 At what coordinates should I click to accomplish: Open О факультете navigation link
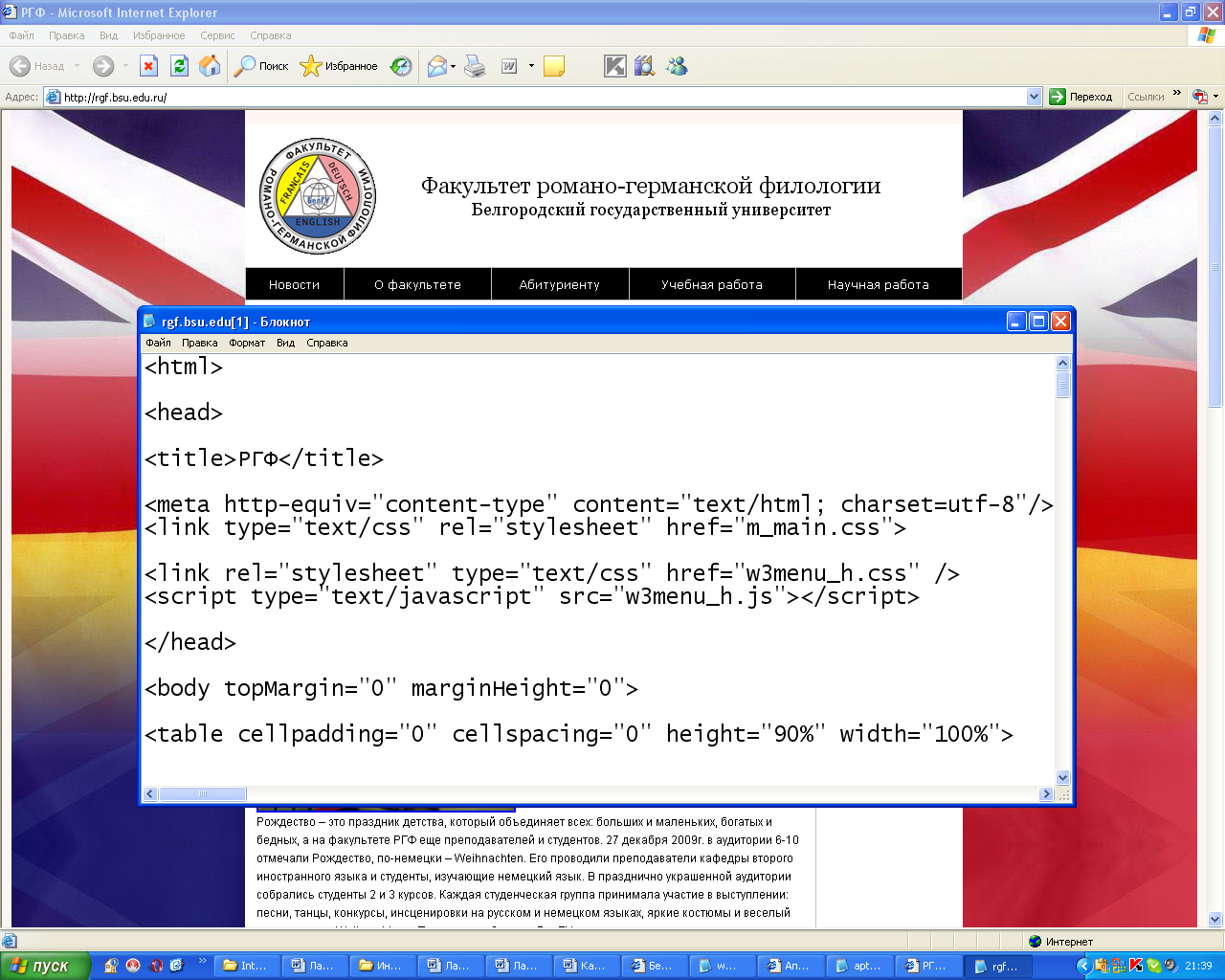[x=417, y=284]
